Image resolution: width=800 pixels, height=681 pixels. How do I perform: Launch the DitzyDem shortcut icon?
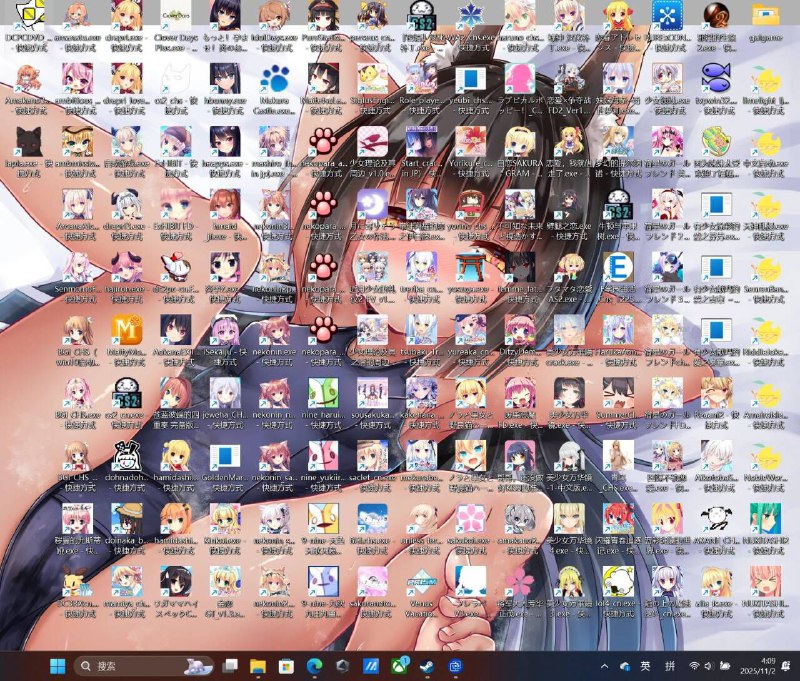(x=520, y=330)
